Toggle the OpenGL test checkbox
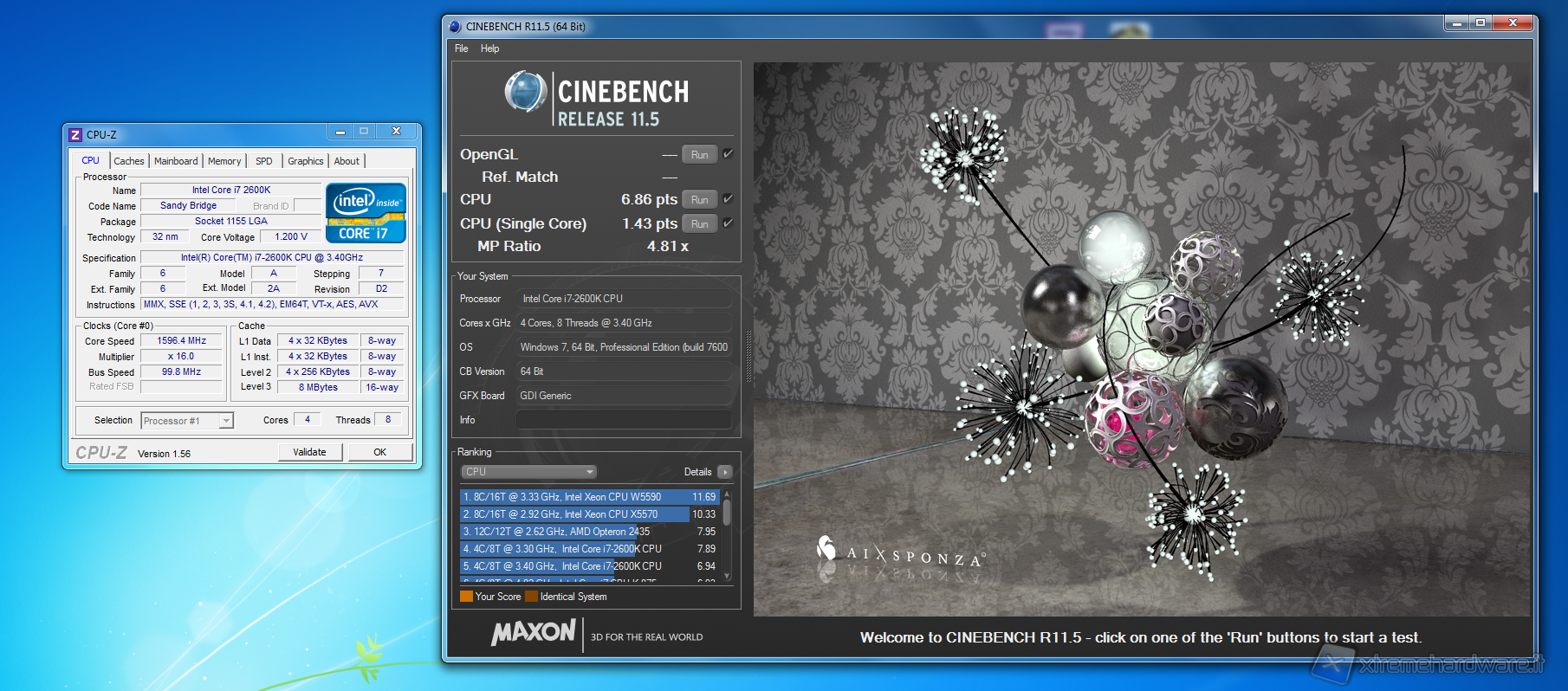1568x691 pixels. 729,154
